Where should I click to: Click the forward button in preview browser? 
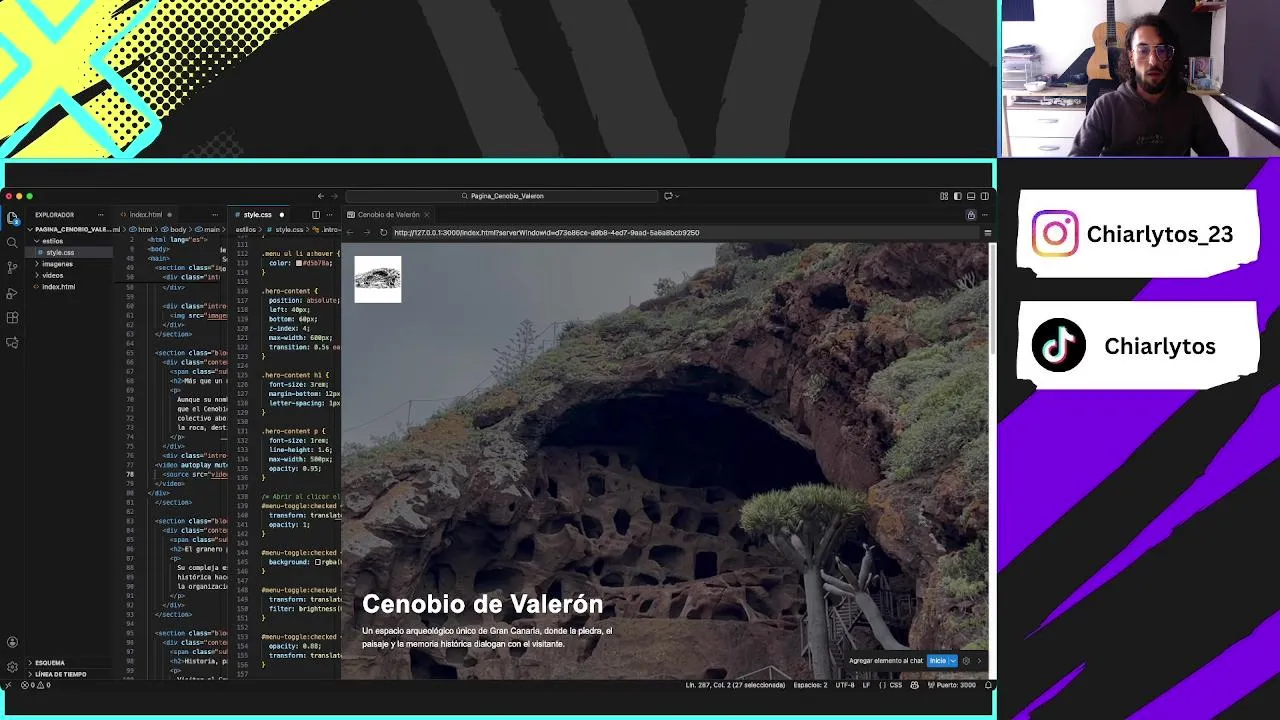[366, 233]
